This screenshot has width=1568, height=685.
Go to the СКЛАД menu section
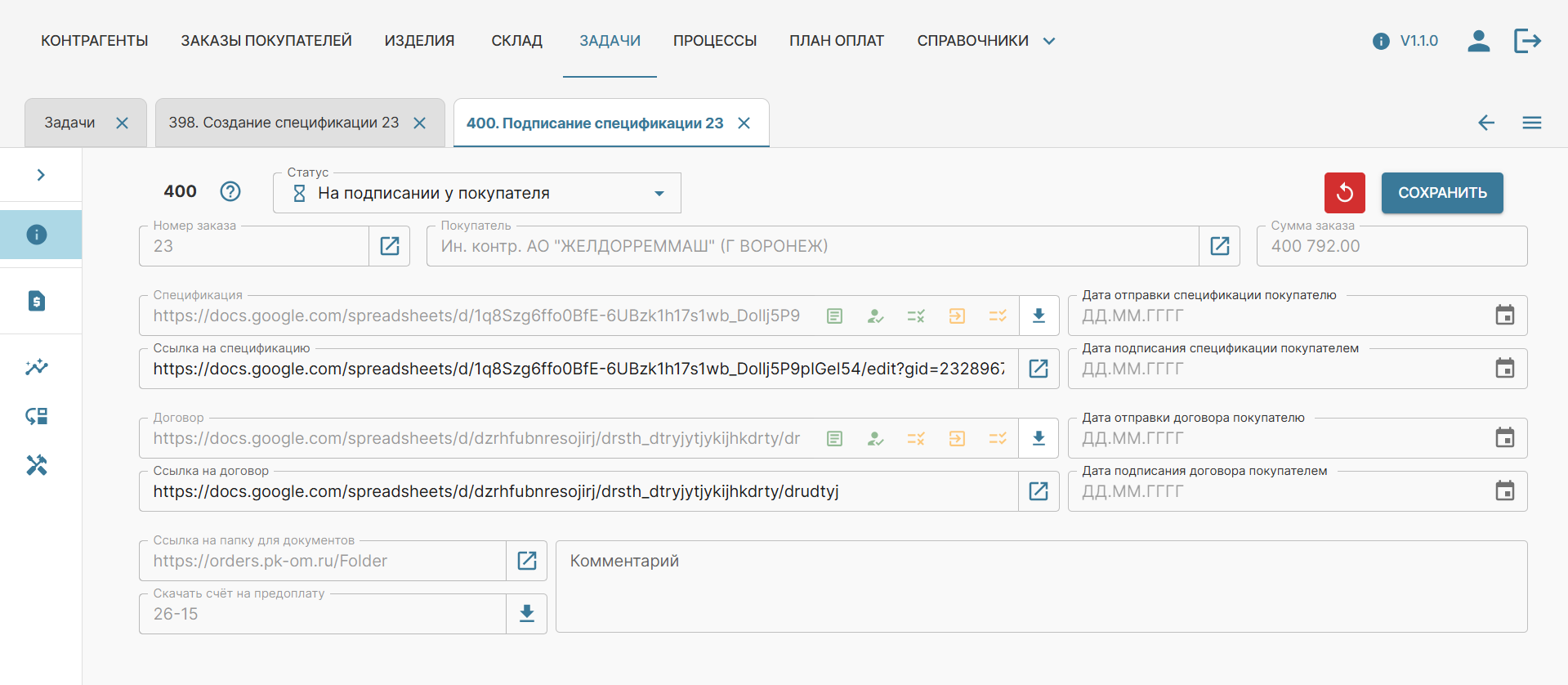[x=516, y=41]
